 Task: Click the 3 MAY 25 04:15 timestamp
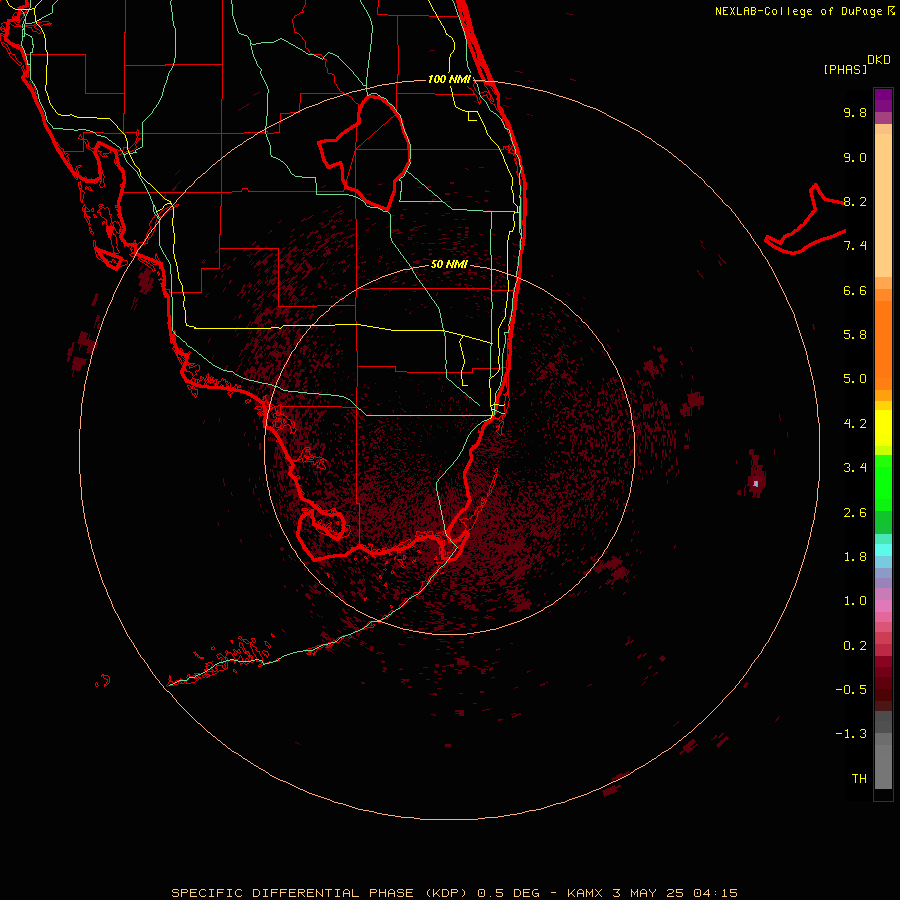tap(674, 893)
